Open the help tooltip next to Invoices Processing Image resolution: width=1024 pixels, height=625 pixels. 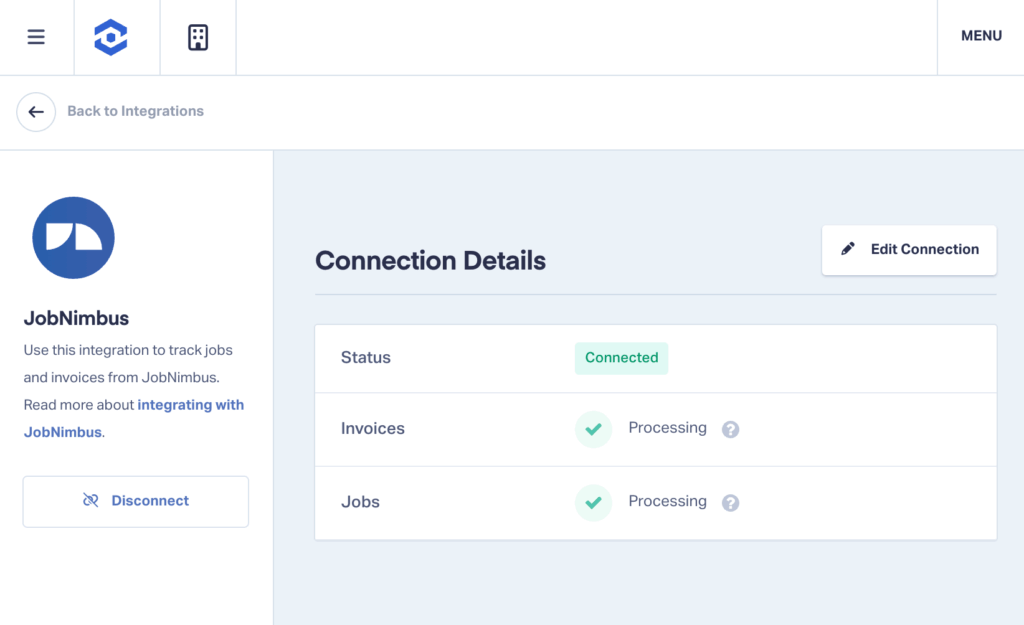pyautogui.click(x=730, y=429)
